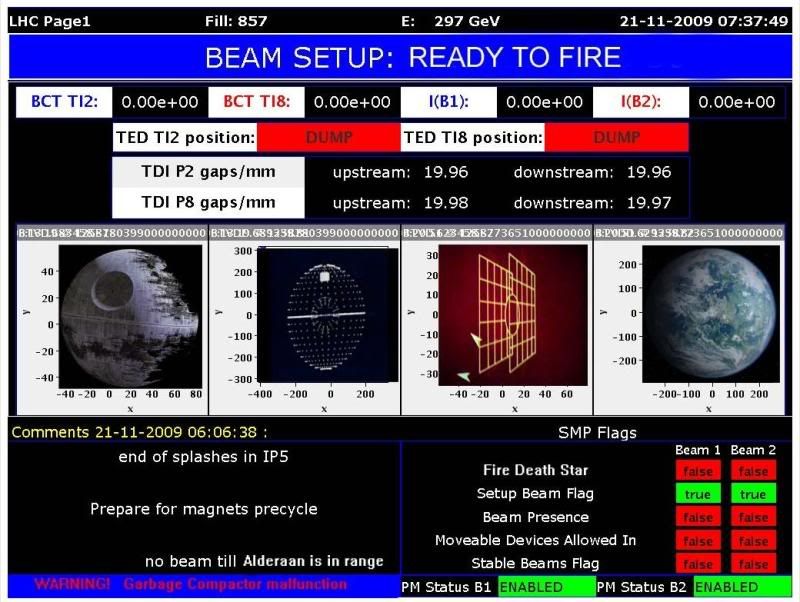This screenshot has width=800, height=602.
Task: Click the Stable Beams Flag label
Action: pyautogui.click(x=535, y=563)
